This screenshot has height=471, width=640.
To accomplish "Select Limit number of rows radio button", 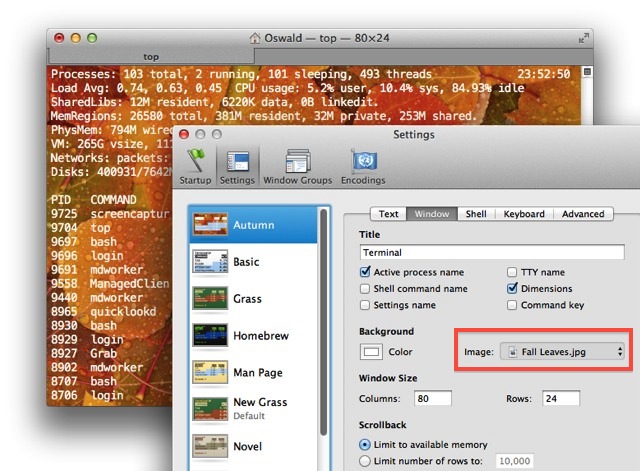I will click(x=365, y=462).
